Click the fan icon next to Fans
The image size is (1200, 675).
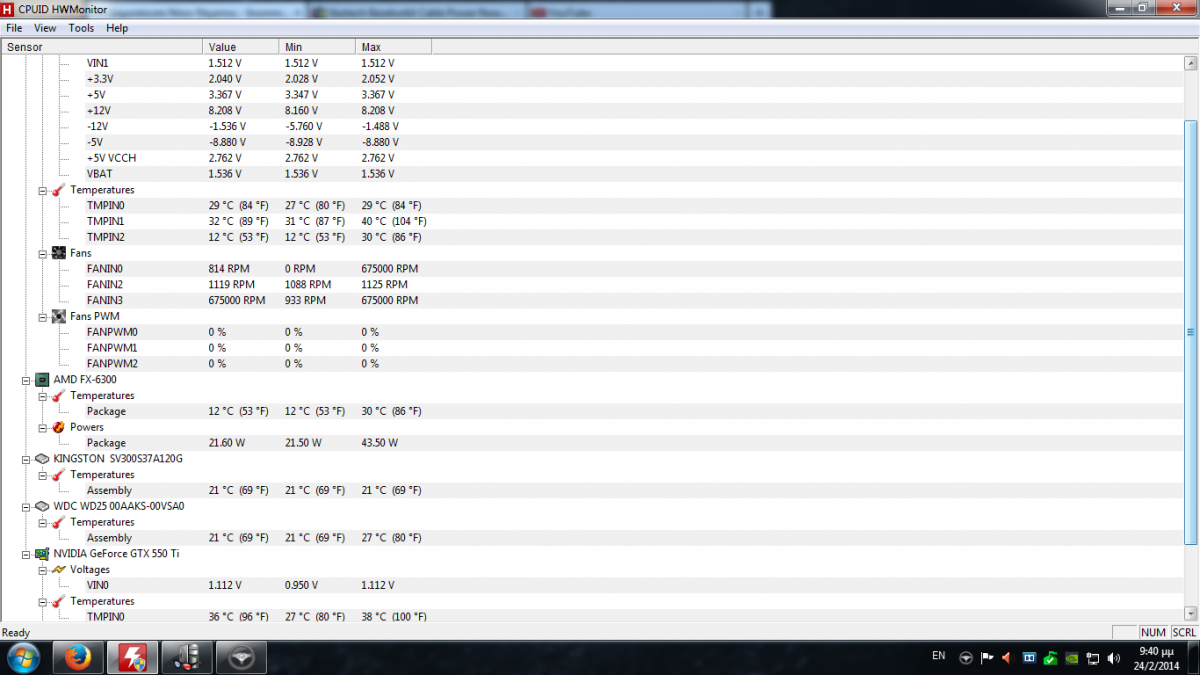coord(58,253)
